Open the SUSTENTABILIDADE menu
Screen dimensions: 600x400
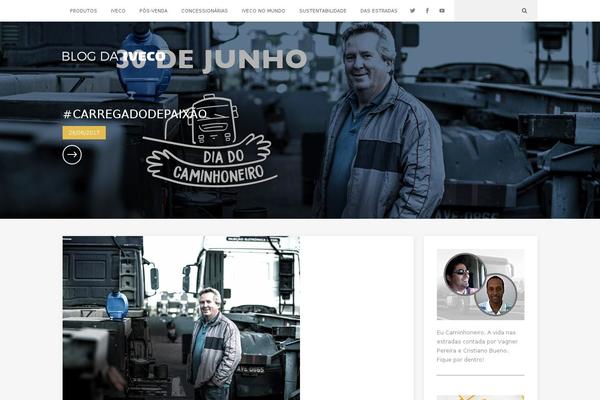323,11
